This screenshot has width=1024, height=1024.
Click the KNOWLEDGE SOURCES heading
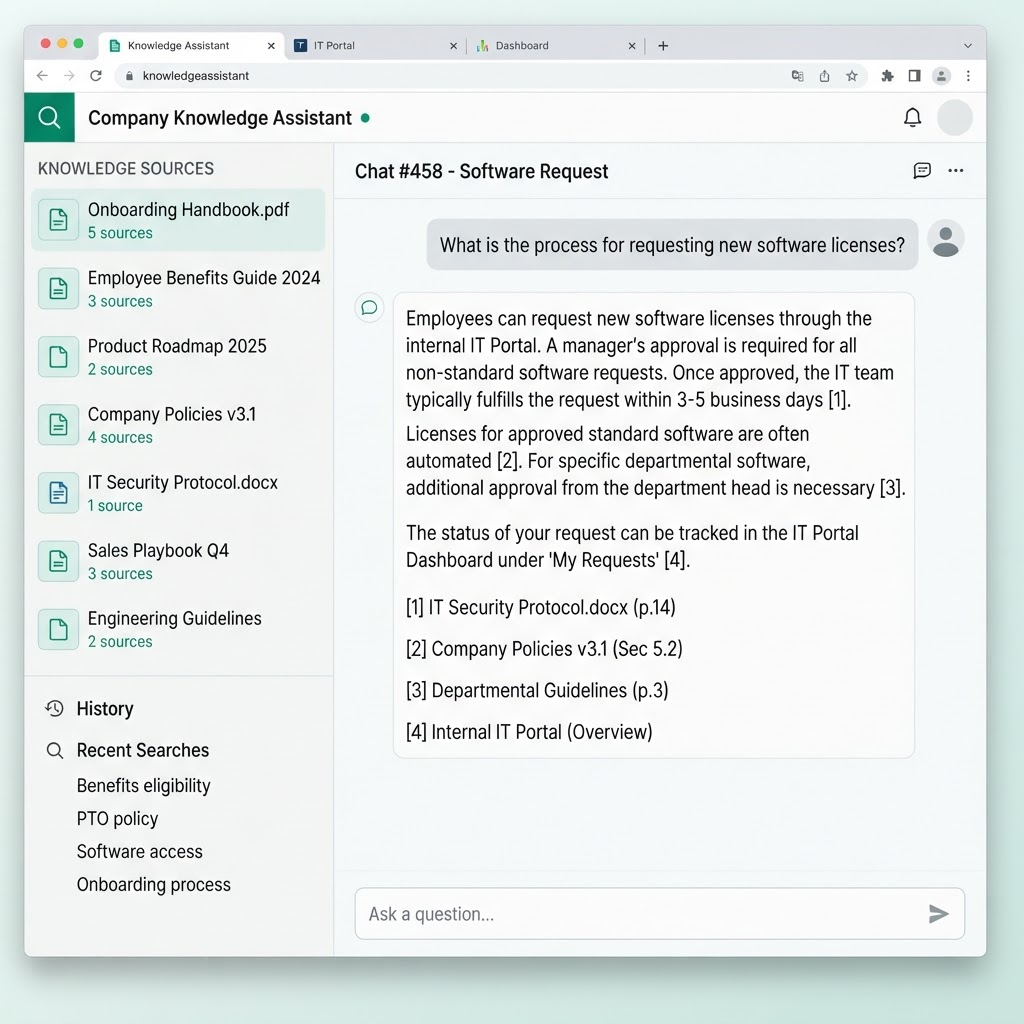[125, 168]
